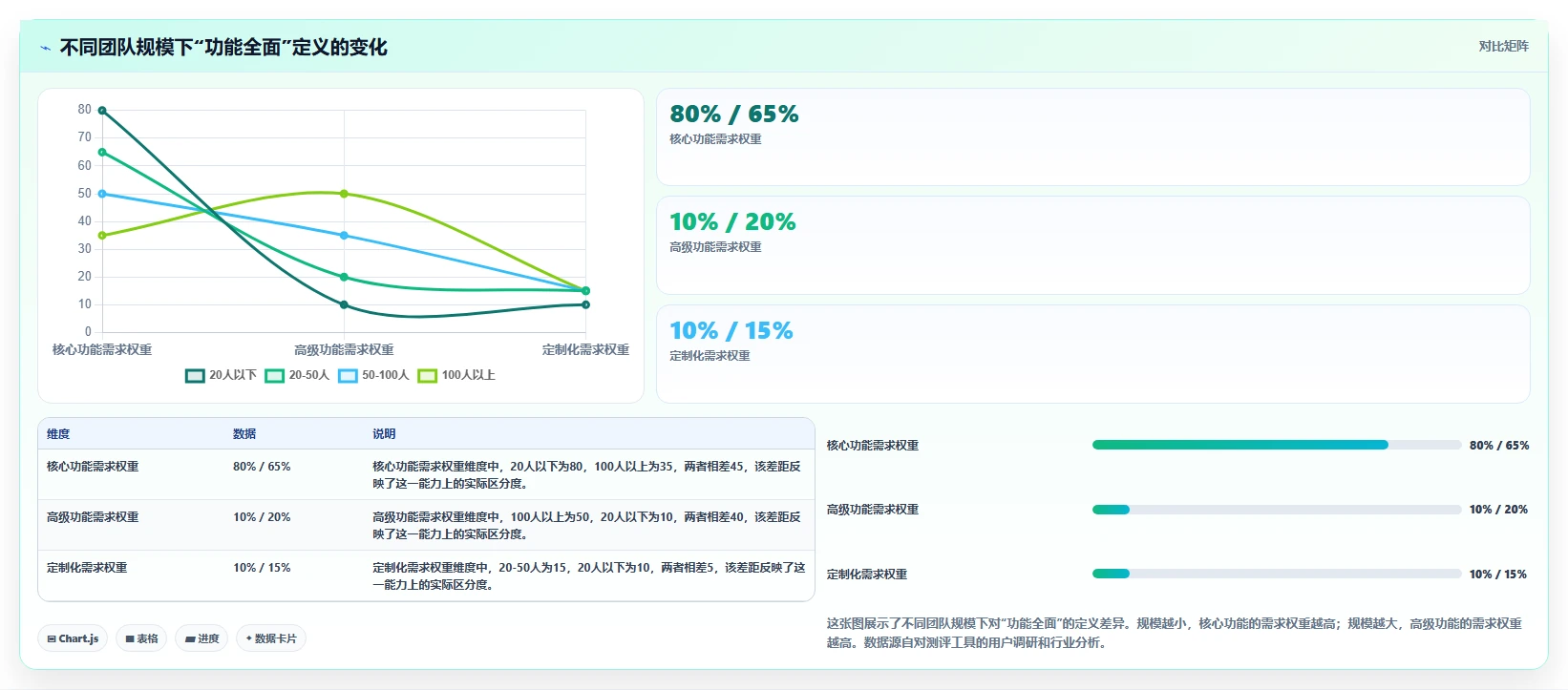The width and height of the screenshot is (1568, 690).
Task: Click the 数据 table column header
Action: coord(244,434)
